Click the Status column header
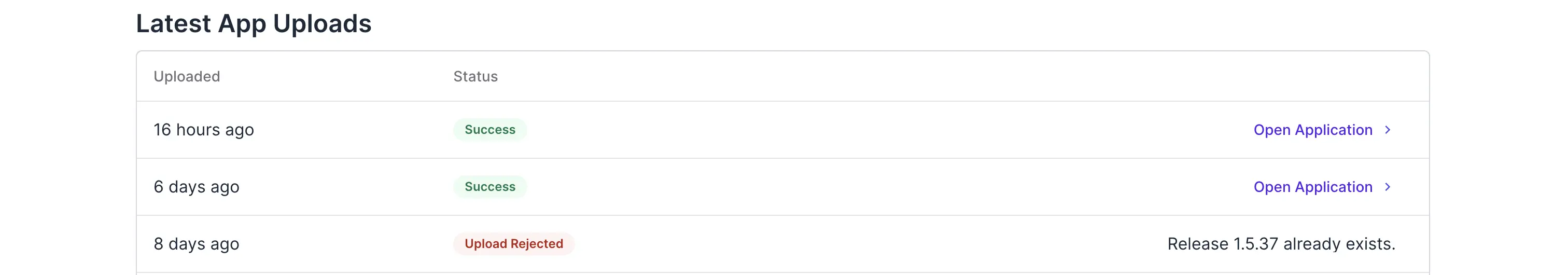Image resolution: width=1568 pixels, height=275 pixels. tap(475, 76)
